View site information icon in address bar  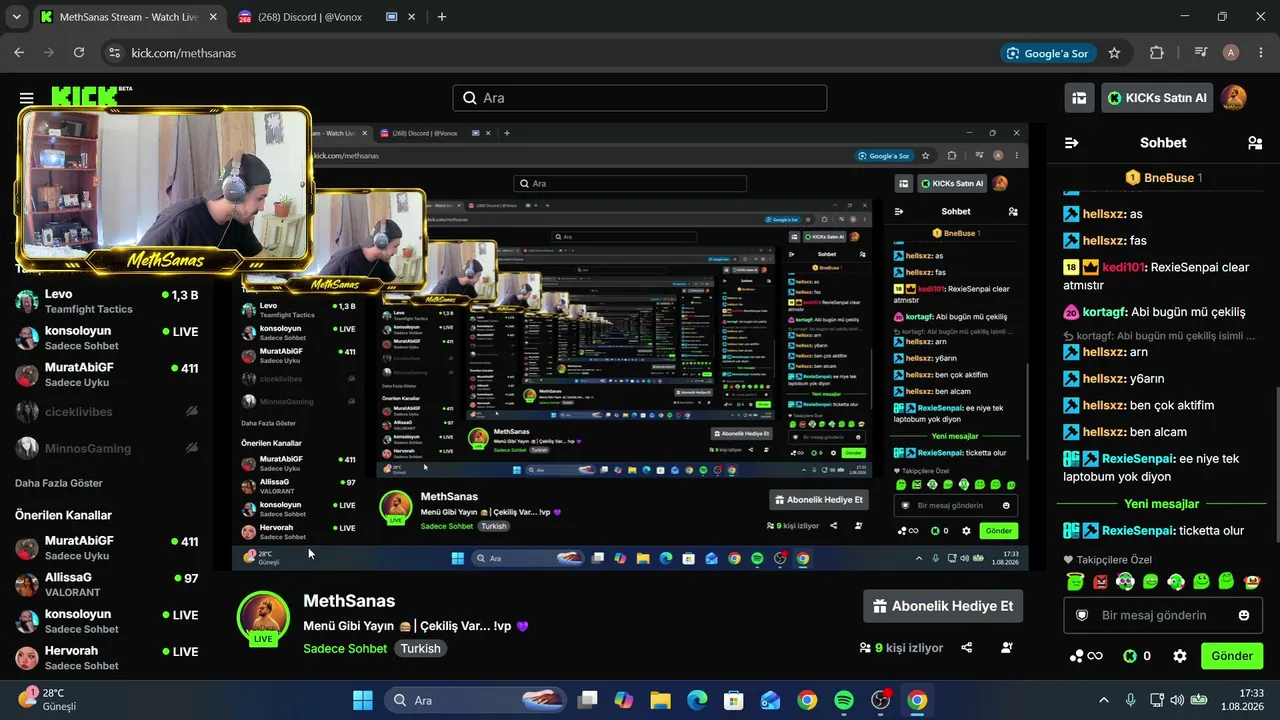pyautogui.click(x=114, y=53)
